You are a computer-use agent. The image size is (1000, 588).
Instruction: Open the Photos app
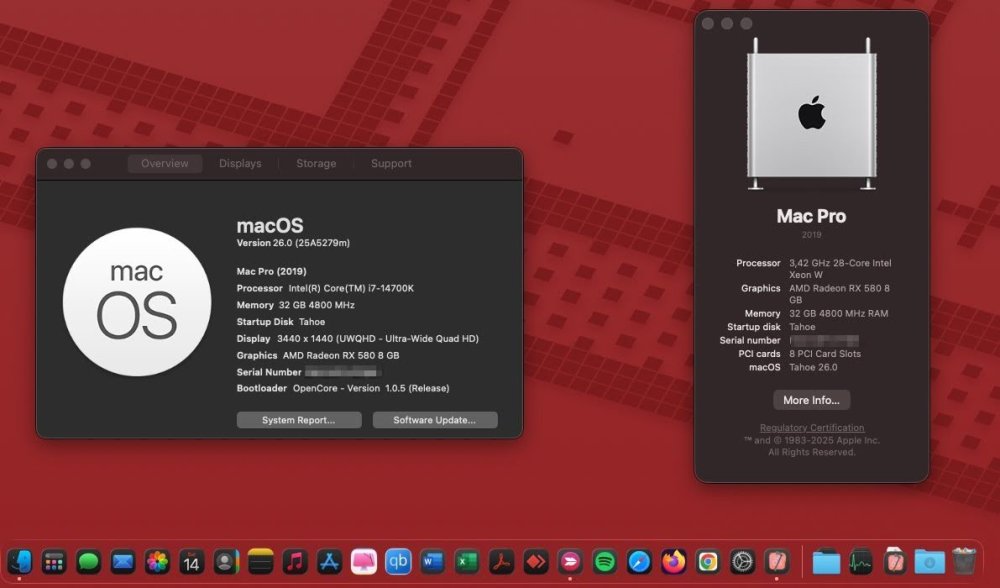[x=157, y=562]
